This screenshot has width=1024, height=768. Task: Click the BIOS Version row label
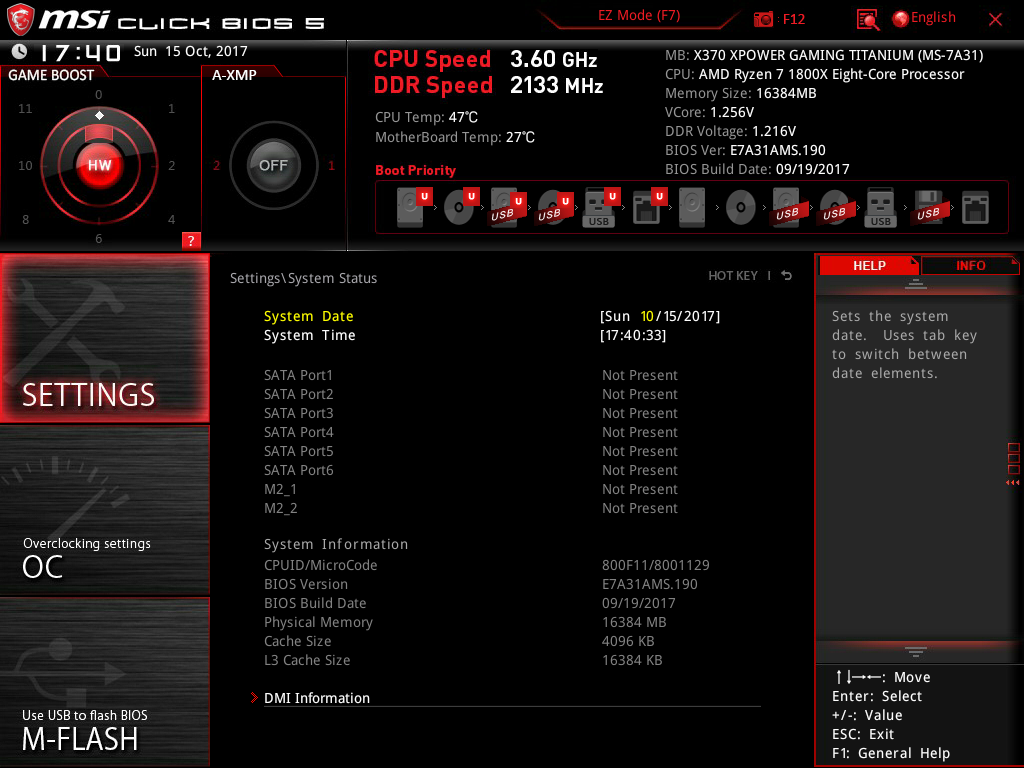point(306,584)
